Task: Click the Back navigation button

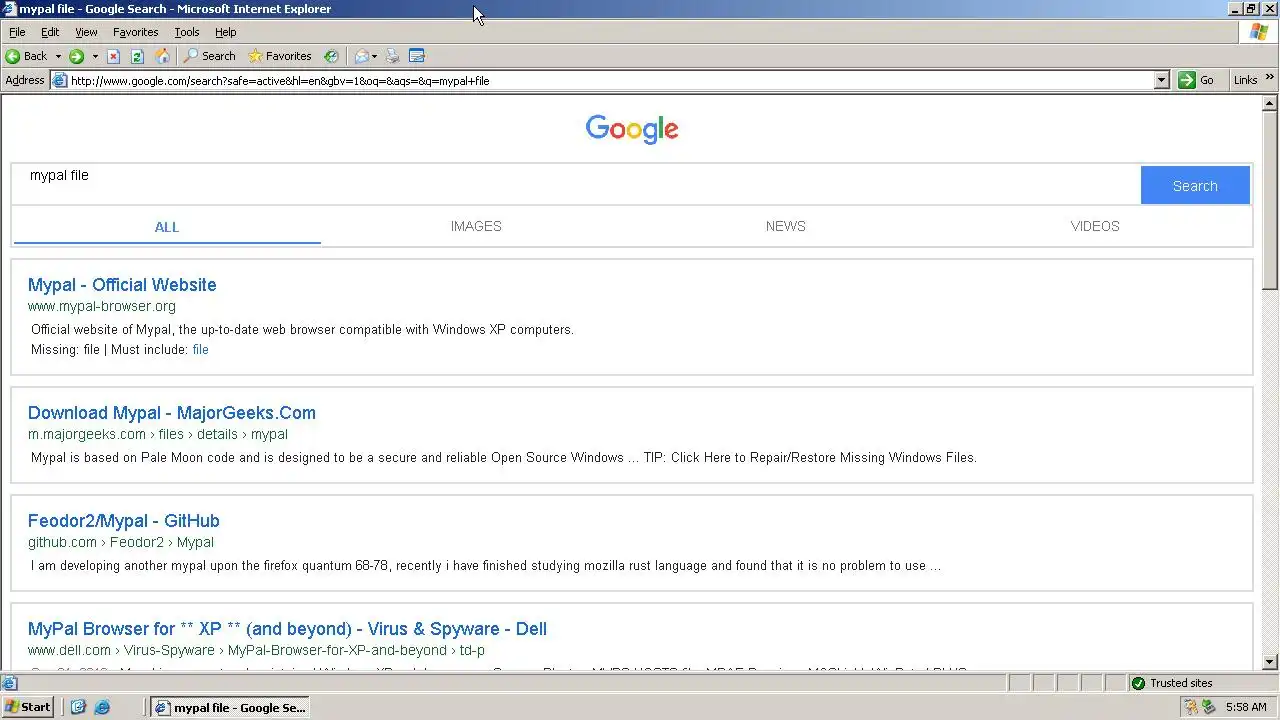Action: pos(27,56)
